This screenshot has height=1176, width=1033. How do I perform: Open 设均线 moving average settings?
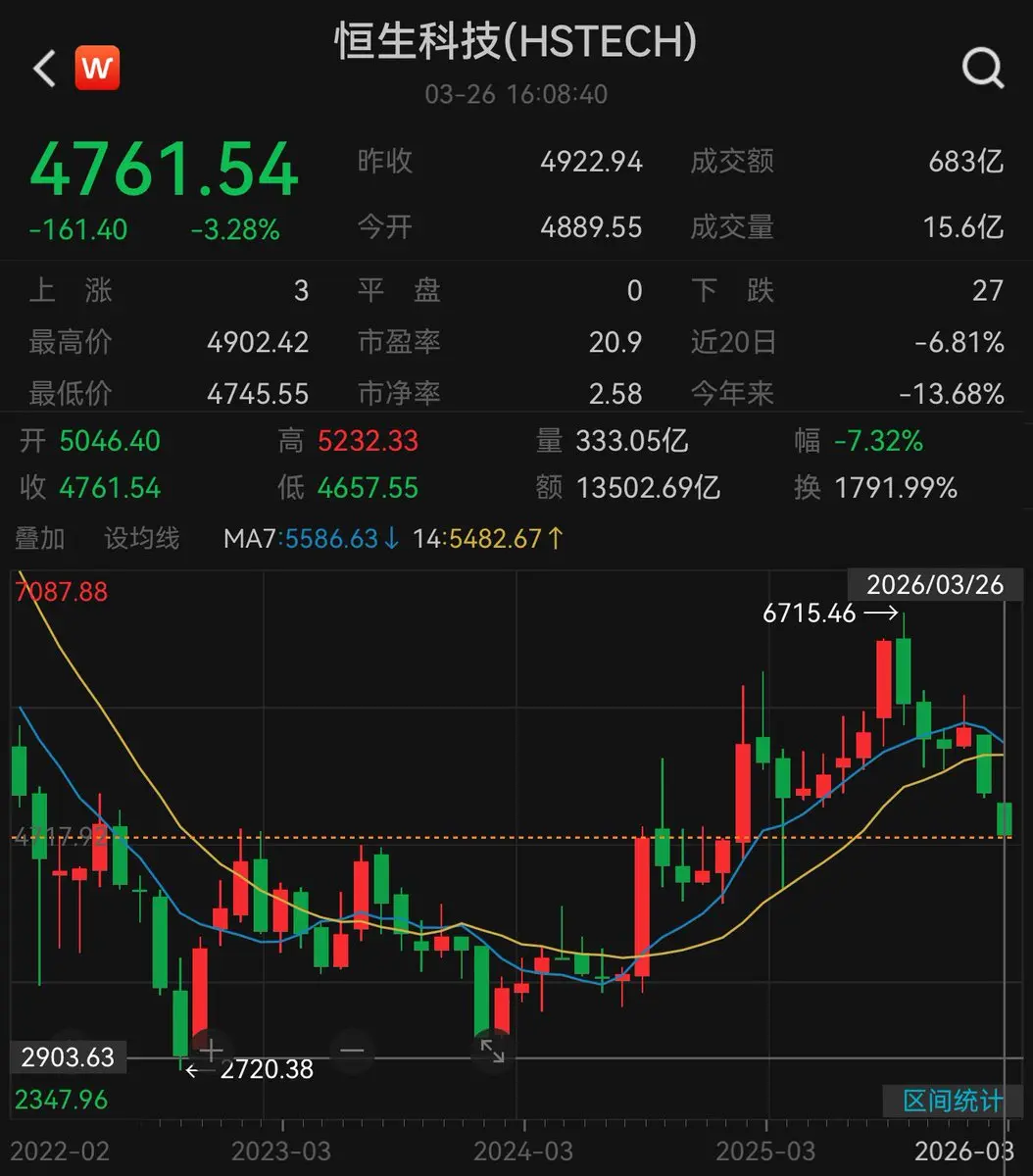[x=142, y=537]
